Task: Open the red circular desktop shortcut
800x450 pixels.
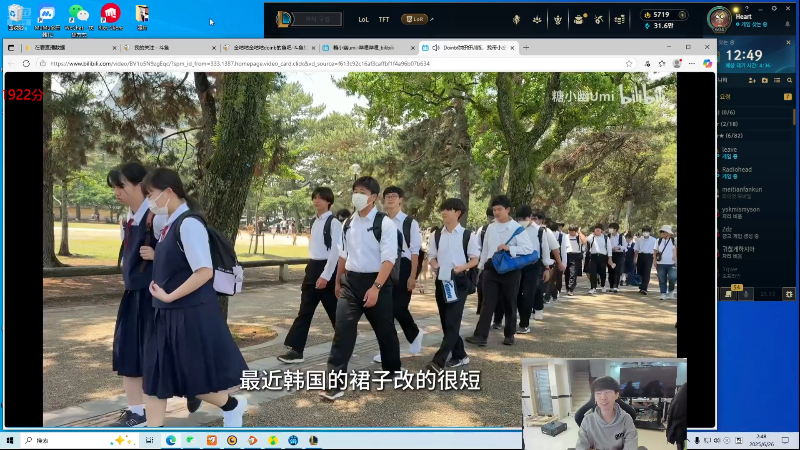Action: [x=110, y=17]
